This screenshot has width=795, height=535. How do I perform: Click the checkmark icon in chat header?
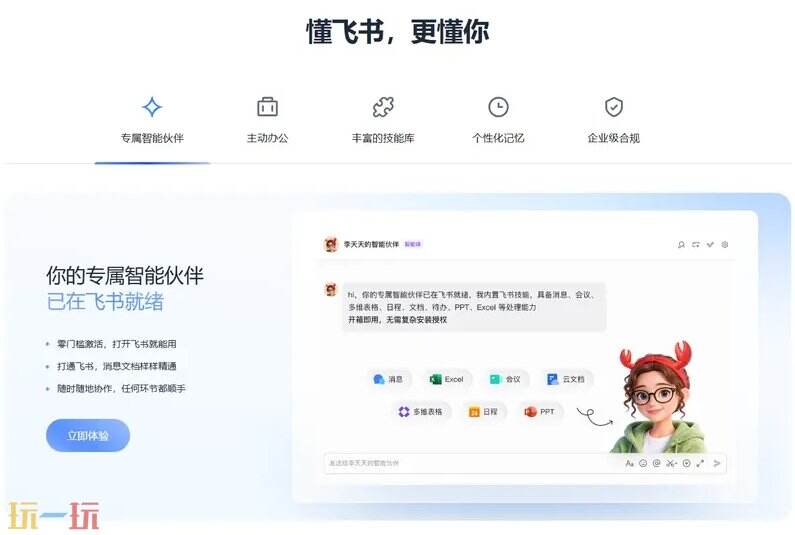pyautogui.click(x=710, y=244)
